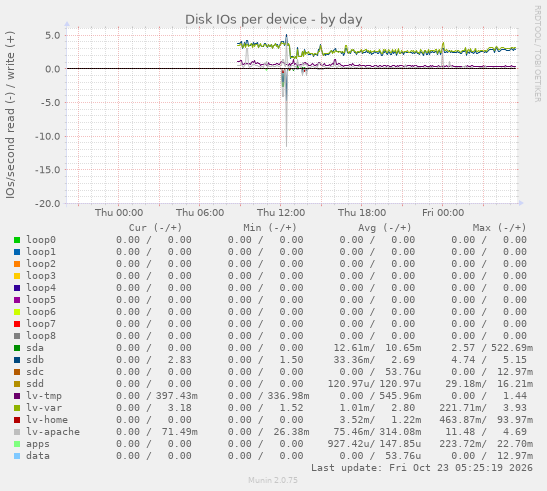Click the sdb current write value 2.83
The width and height of the screenshot is (547, 491).
[179, 360]
